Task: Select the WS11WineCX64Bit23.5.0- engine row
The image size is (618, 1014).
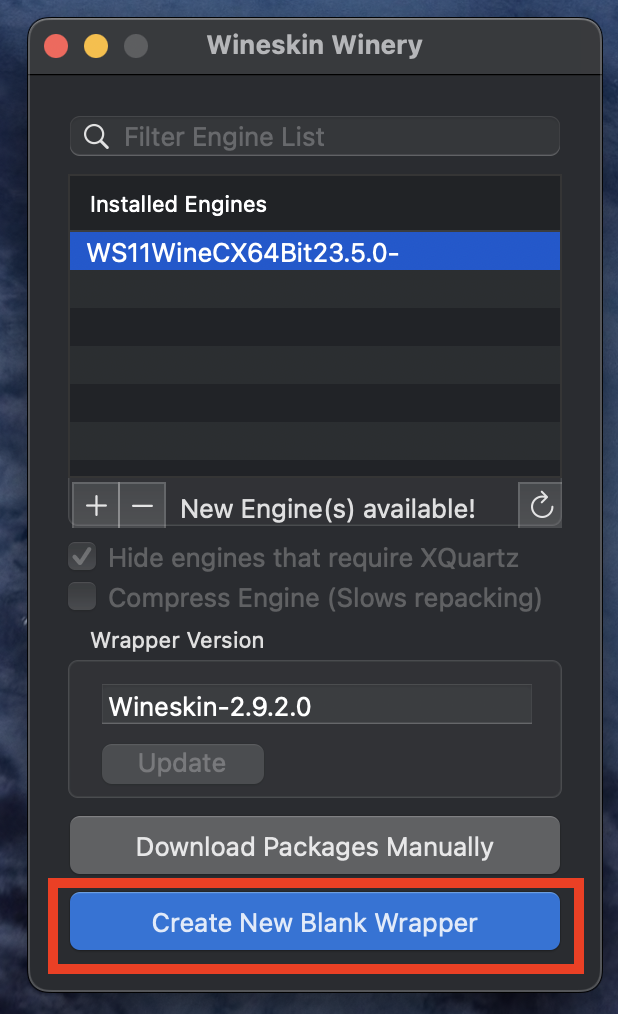Action: tap(315, 252)
